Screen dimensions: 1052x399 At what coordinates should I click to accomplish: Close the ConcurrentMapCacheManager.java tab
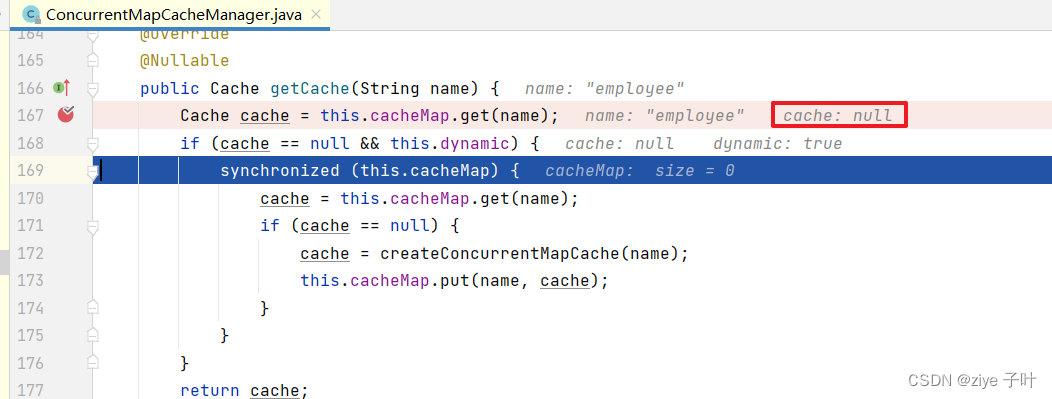[x=317, y=14]
